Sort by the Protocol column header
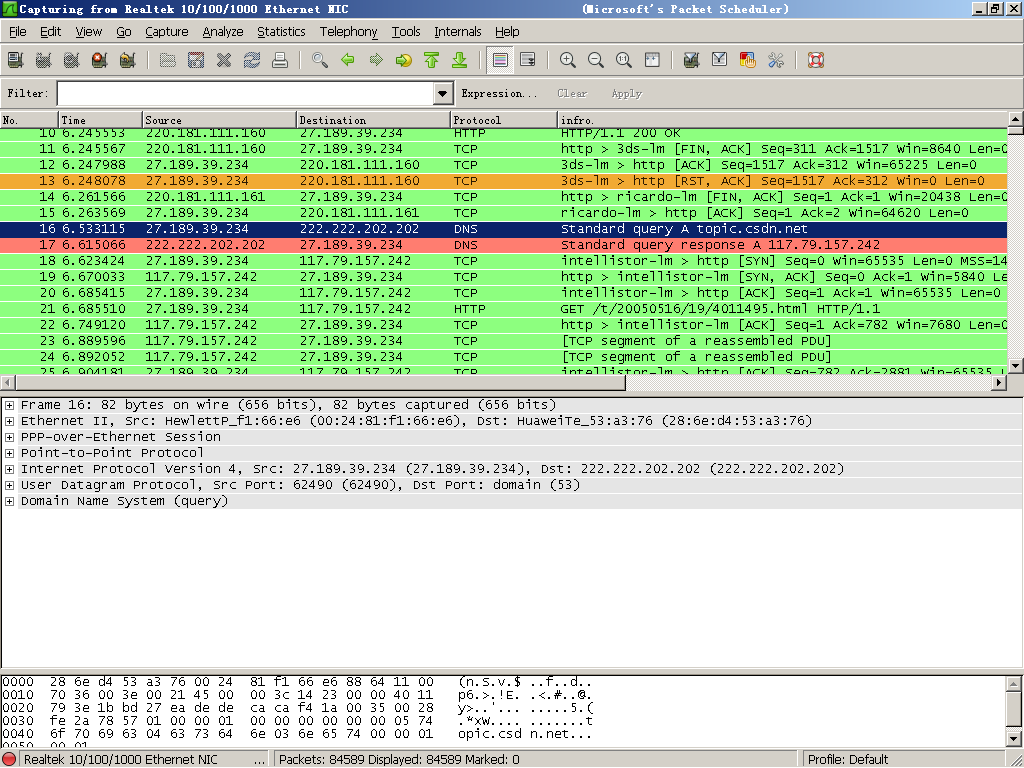Screen dimensions: 1024x768 coord(504,120)
